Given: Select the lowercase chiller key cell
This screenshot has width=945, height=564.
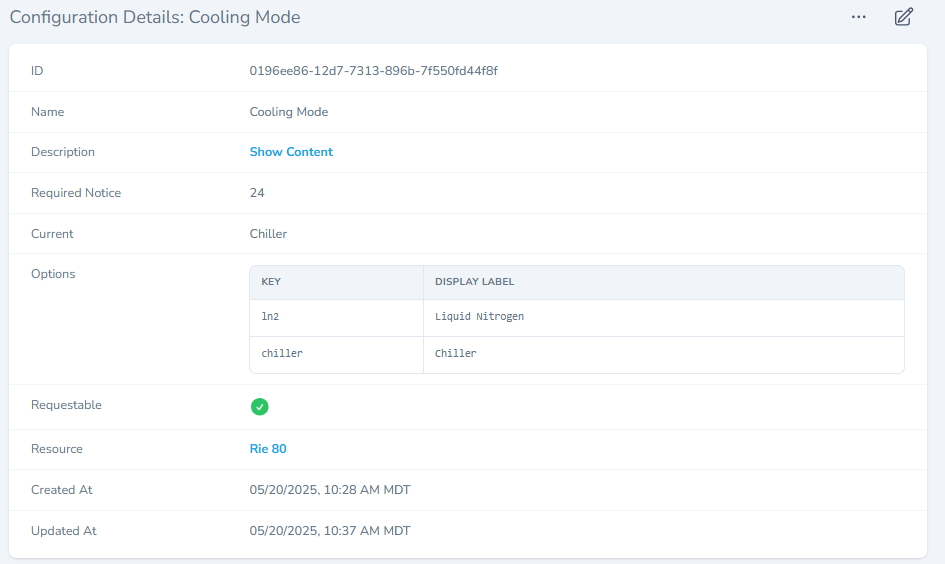Looking at the screenshot, I should click(282, 354).
